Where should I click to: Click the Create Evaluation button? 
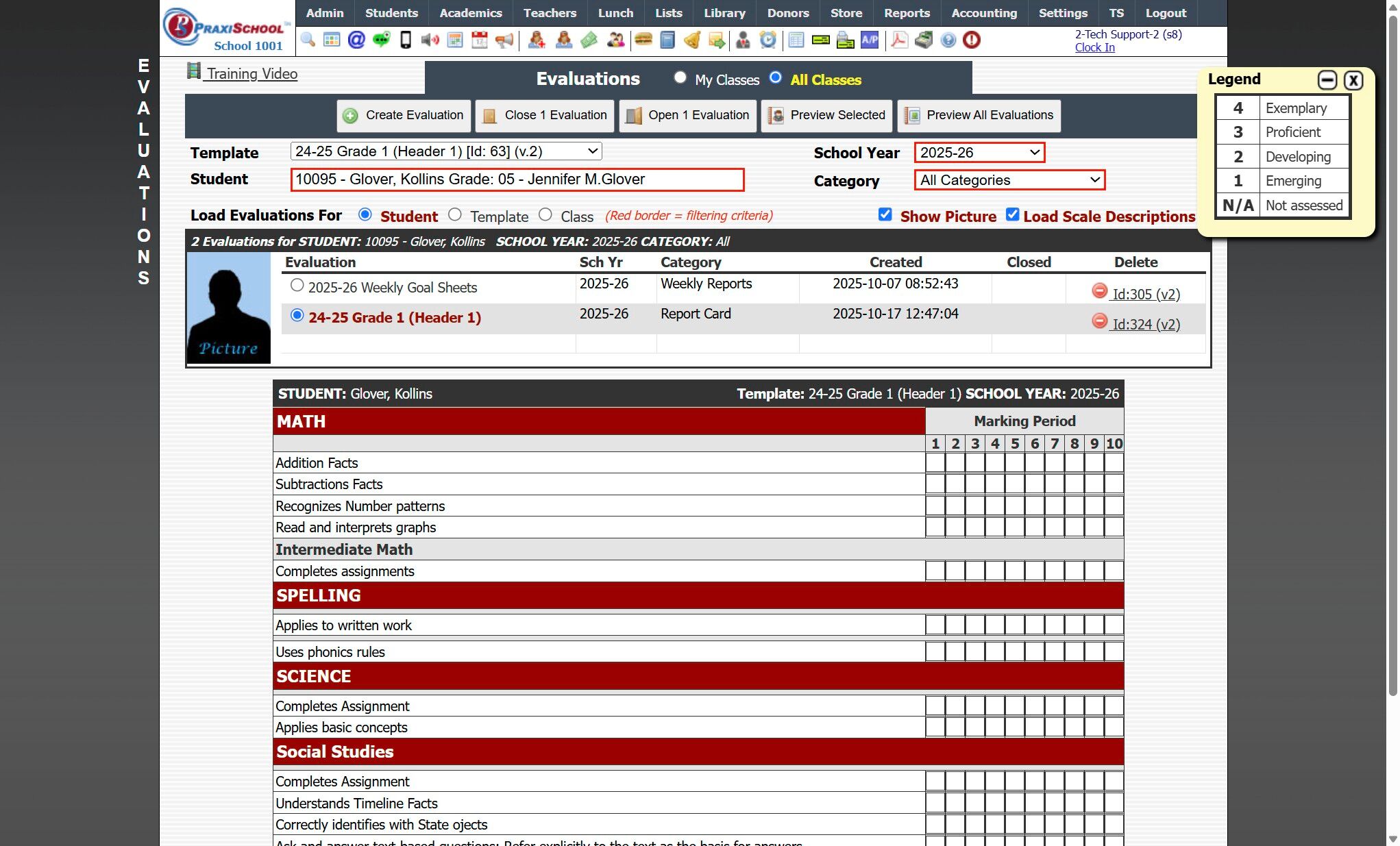point(404,115)
